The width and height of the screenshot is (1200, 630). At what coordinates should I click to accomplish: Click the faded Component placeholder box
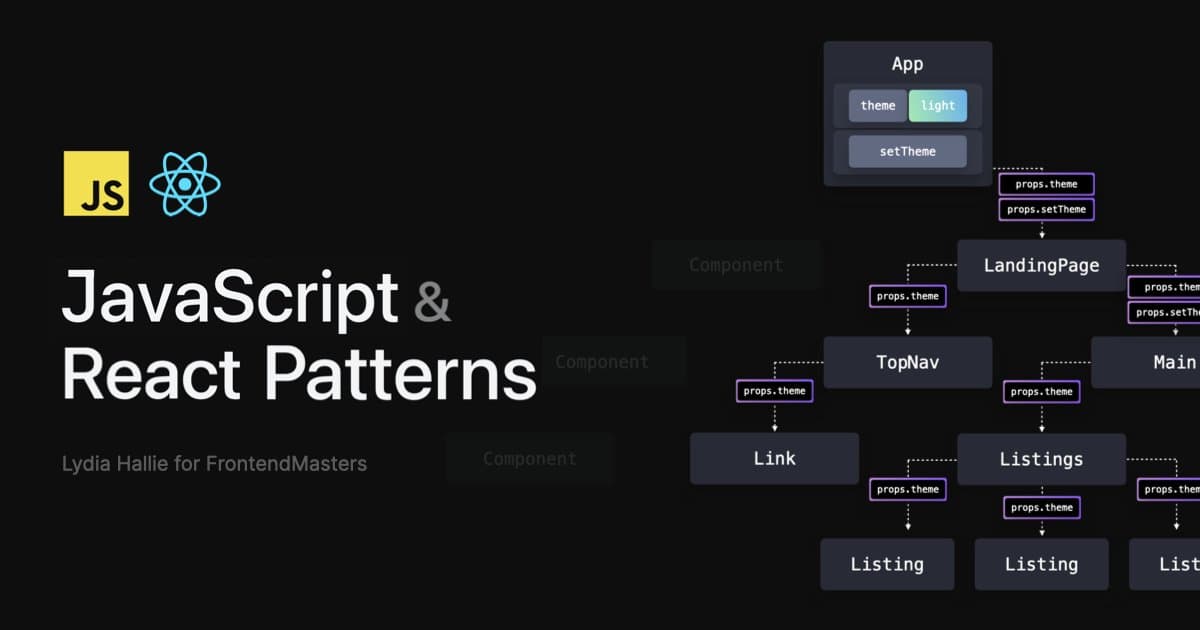tap(736, 264)
